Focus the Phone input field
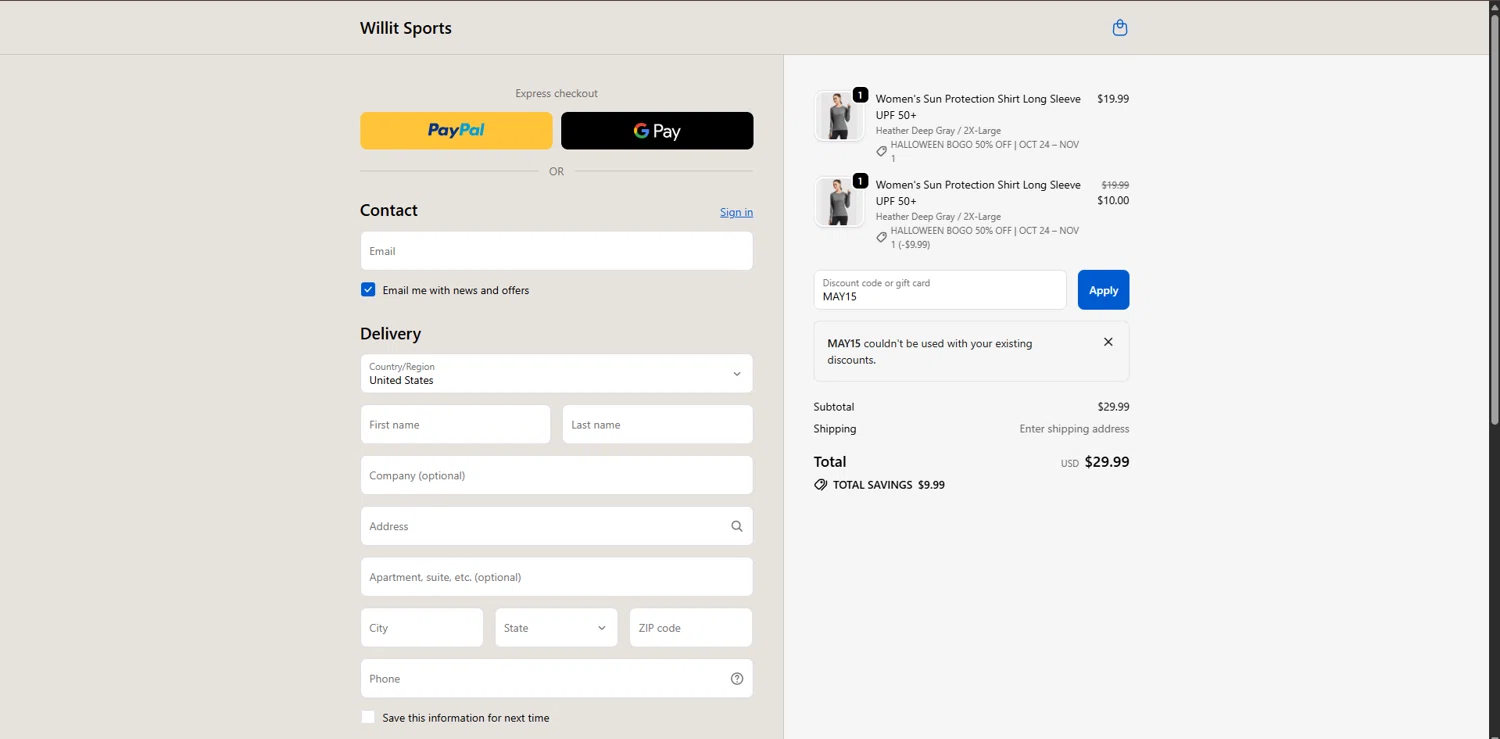1500x739 pixels. (x=556, y=679)
